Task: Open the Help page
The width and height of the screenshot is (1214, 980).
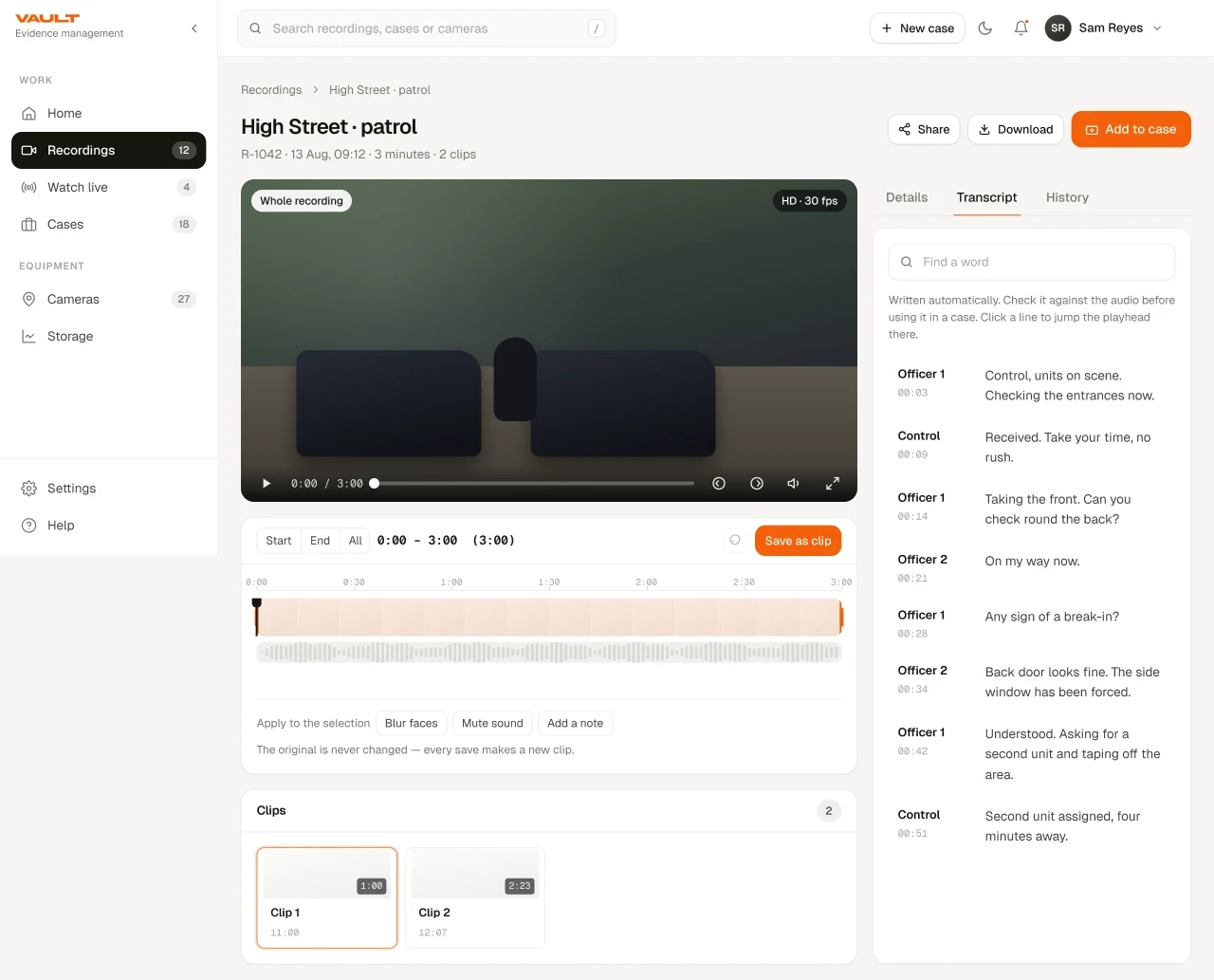Action: click(x=108, y=525)
